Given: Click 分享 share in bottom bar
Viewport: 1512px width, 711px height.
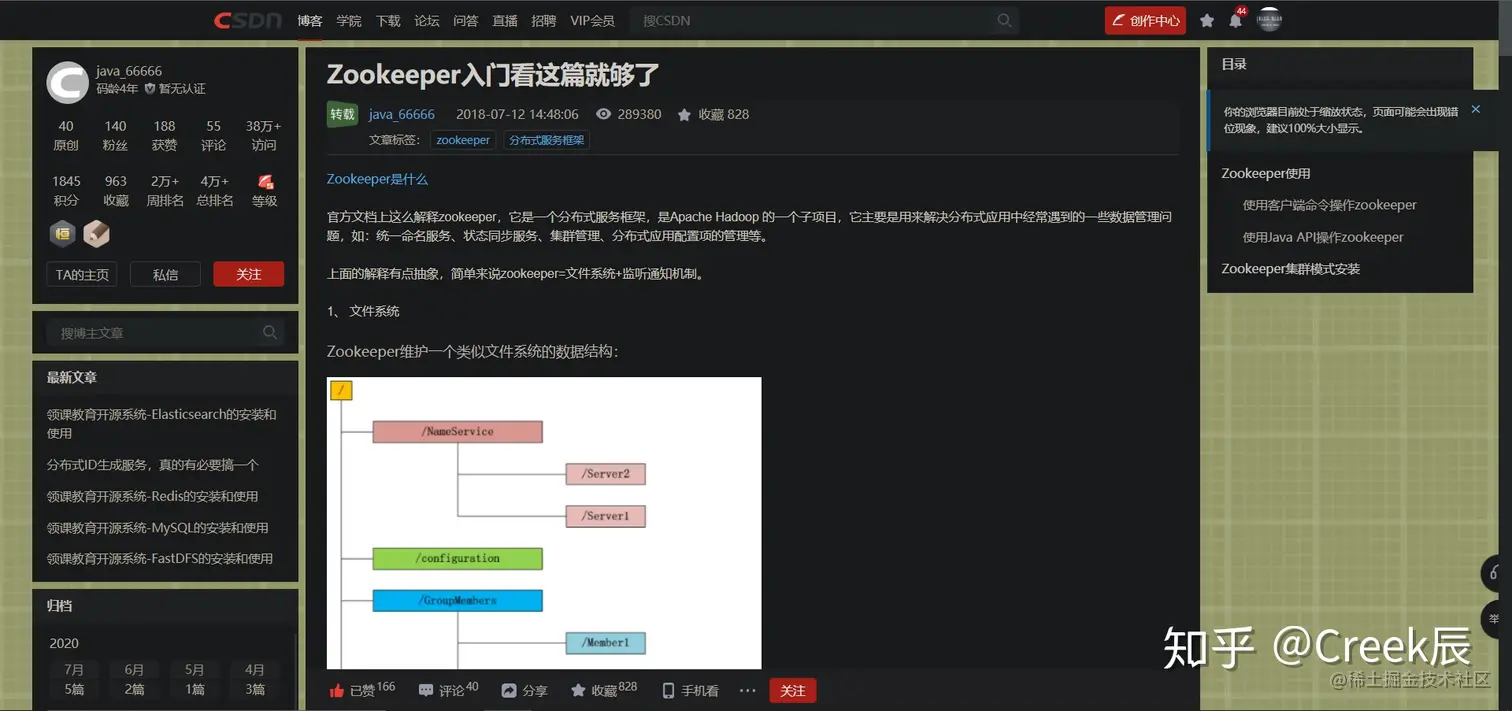Looking at the screenshot, I should click(x=524, y=690).
